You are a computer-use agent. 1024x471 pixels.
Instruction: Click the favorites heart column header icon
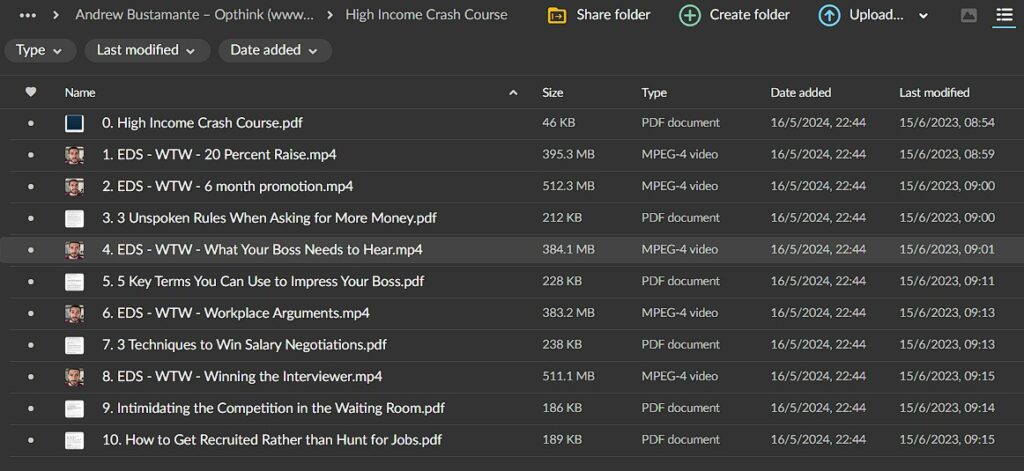(31, 92)
